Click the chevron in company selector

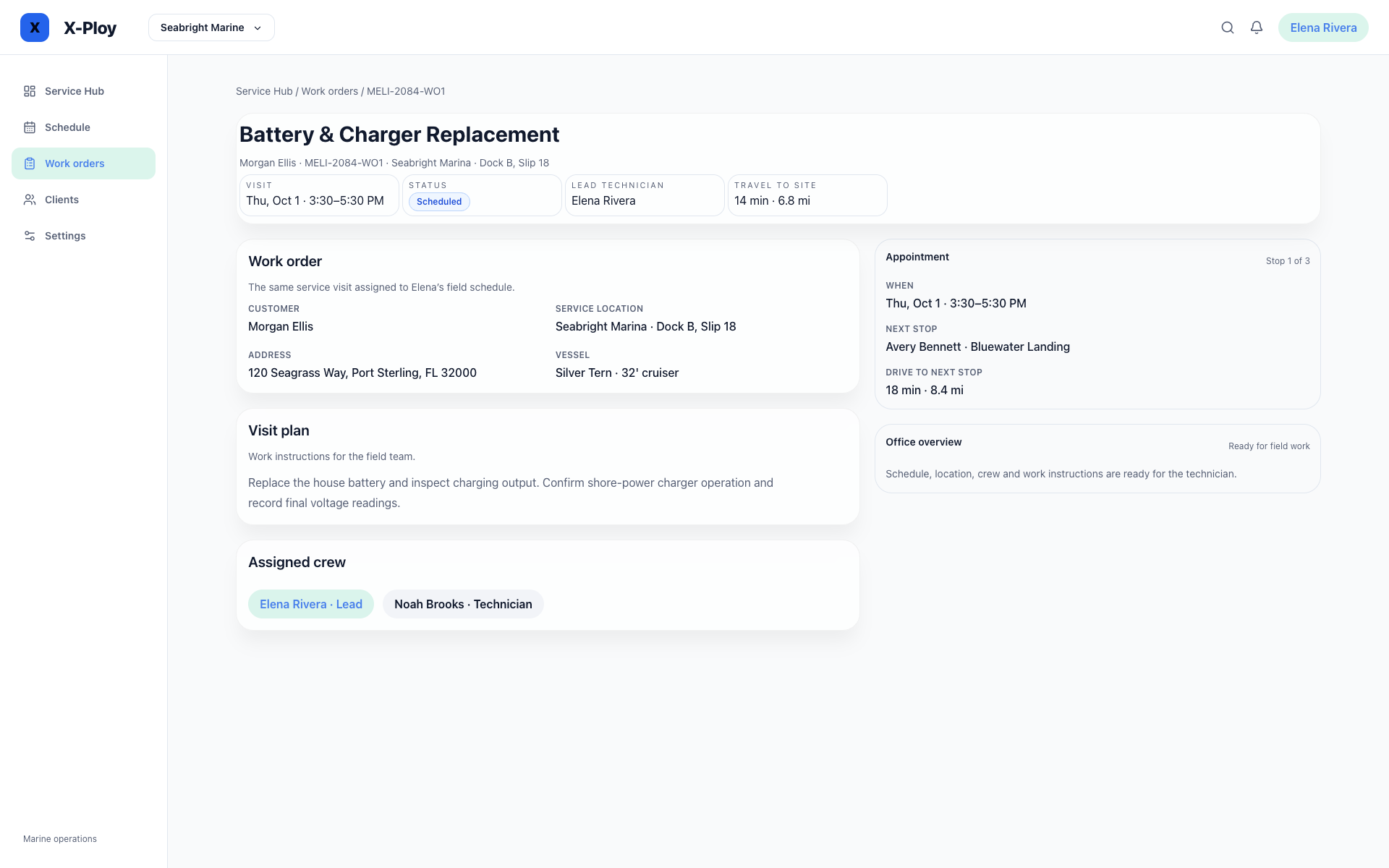[x=258, y=28]
